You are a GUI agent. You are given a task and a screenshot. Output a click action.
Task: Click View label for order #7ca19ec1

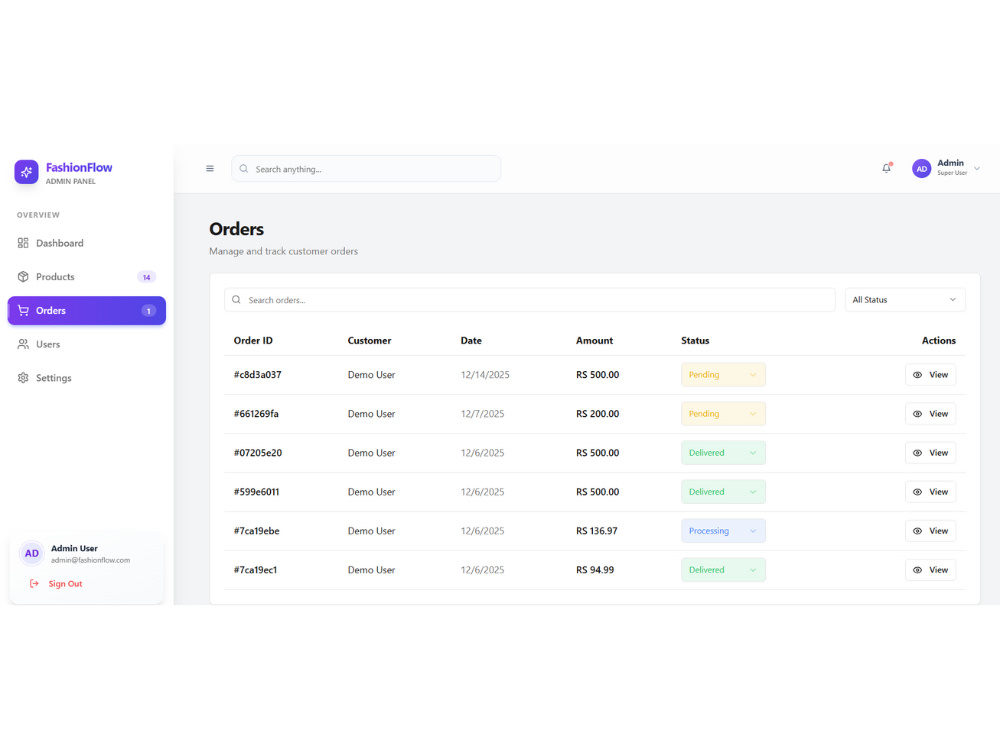[x=939, y=570]
